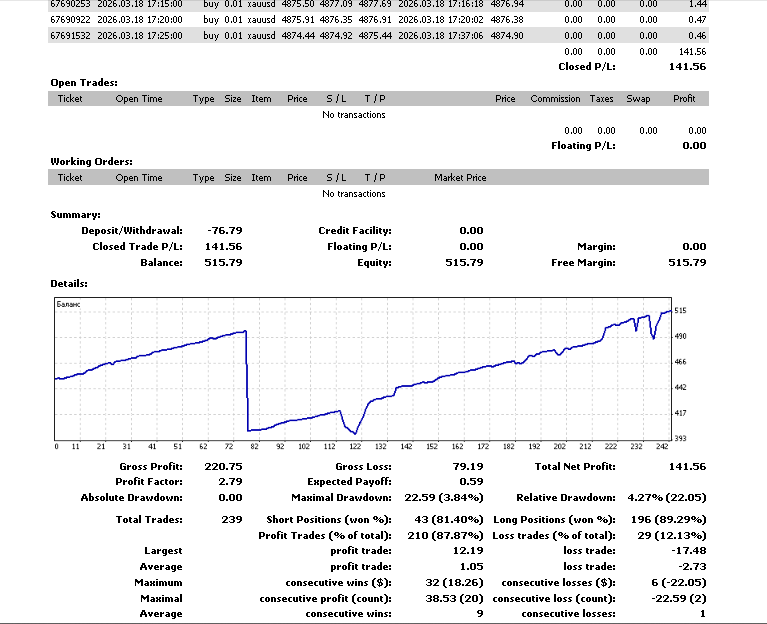The image size is (767, 624).
Task: Click the Swap column header in Open Trades
Action: pyautogui.click(x=638, y=99)
